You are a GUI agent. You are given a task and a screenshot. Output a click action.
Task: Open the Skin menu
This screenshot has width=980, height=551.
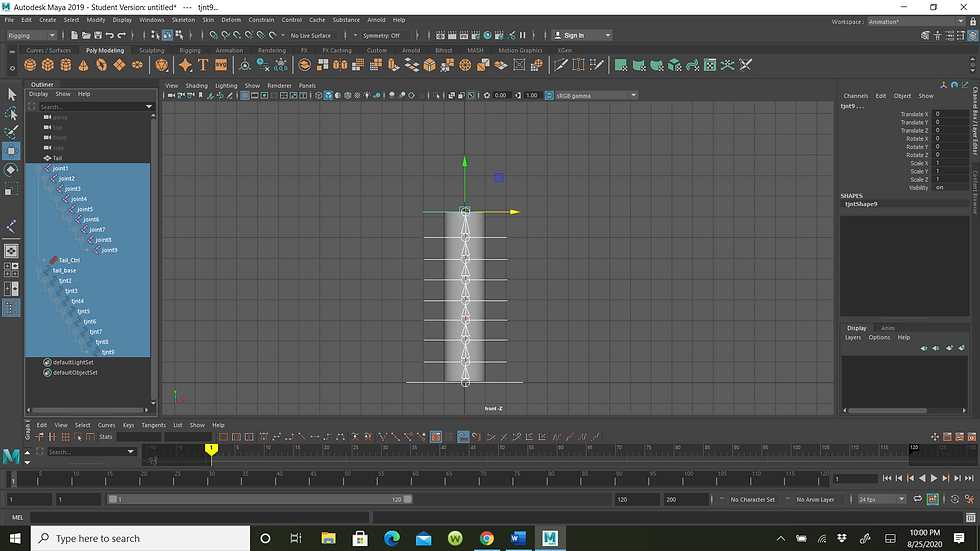[208, 20]
